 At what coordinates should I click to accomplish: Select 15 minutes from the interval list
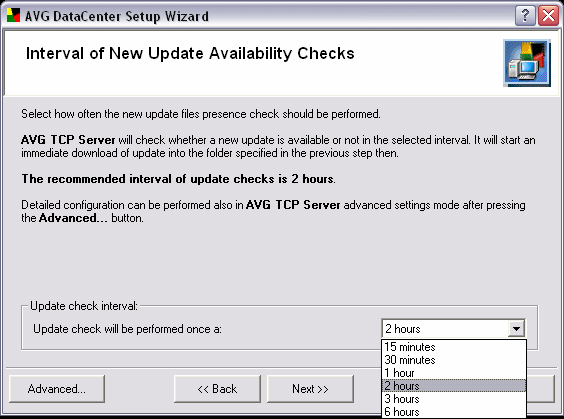click(x=454, y=347)
